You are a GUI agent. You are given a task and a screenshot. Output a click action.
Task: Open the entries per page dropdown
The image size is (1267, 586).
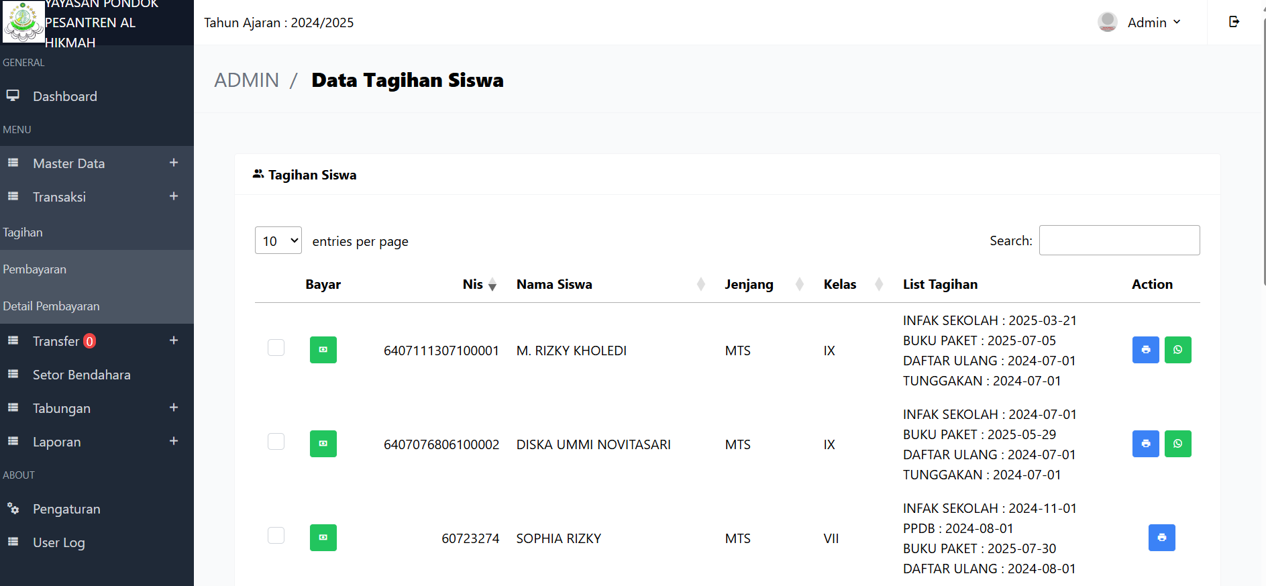pyautogui.click(x=278, y=241)
